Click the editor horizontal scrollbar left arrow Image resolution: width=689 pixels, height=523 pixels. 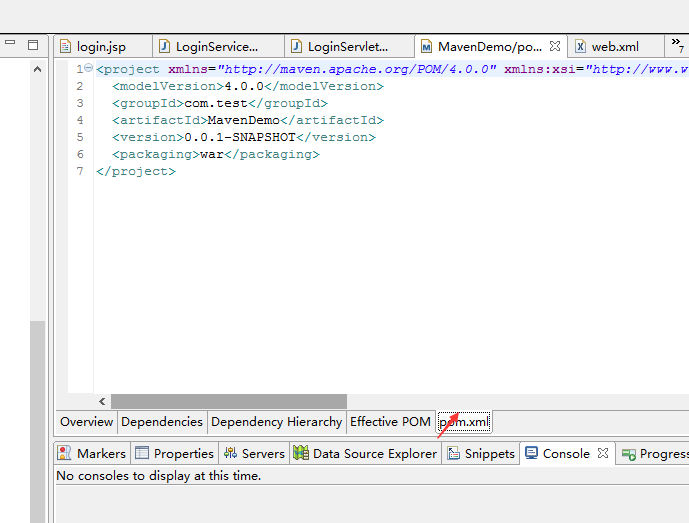[102, 401]
